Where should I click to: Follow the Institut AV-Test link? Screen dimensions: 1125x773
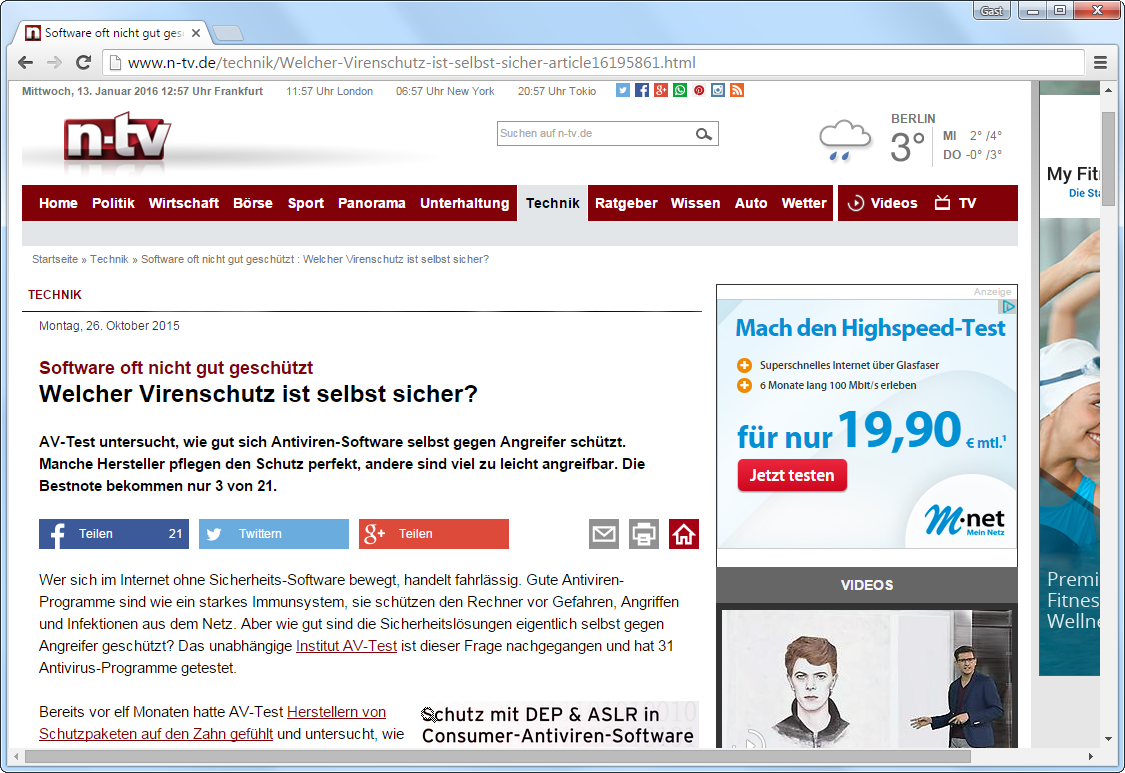[x=346, y=646]
